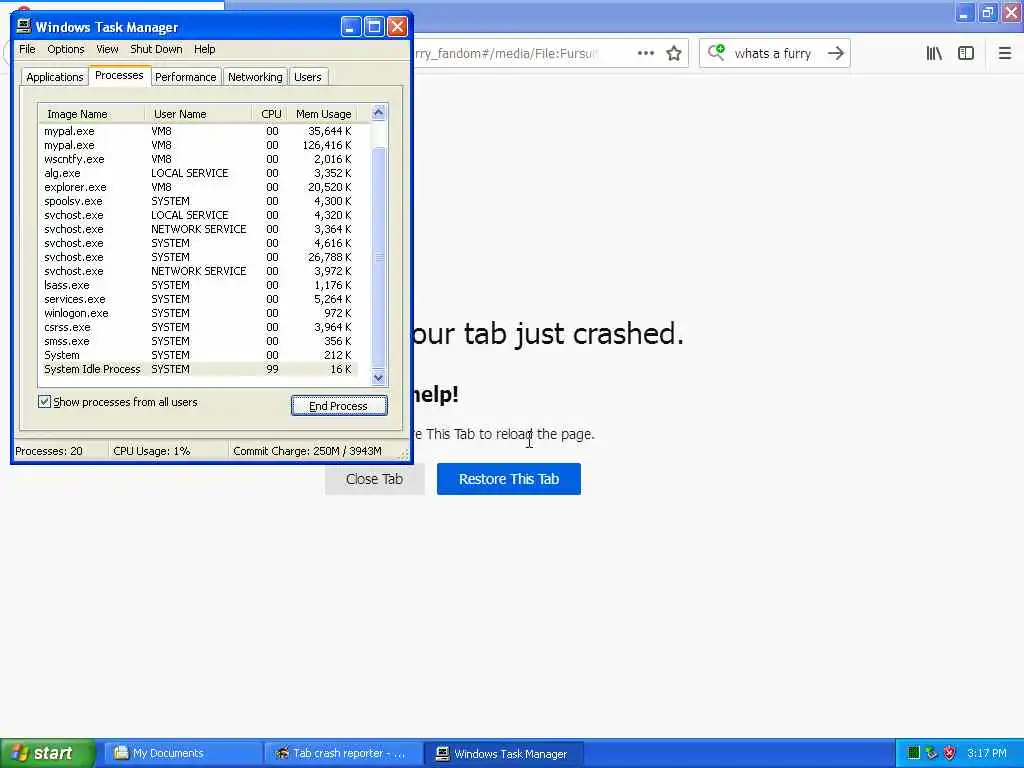Select the winlogon.exe process
1024x768 pixels.
click(198, 313)
